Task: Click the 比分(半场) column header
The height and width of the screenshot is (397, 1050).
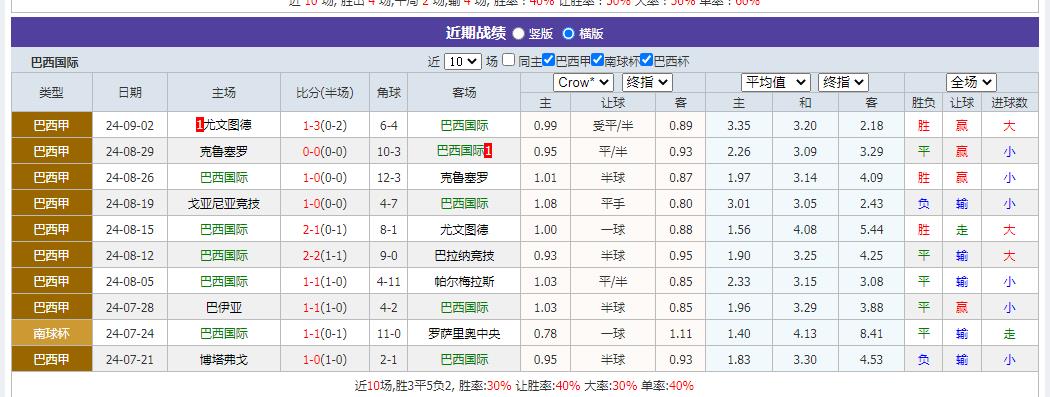Action: [325, 92]
